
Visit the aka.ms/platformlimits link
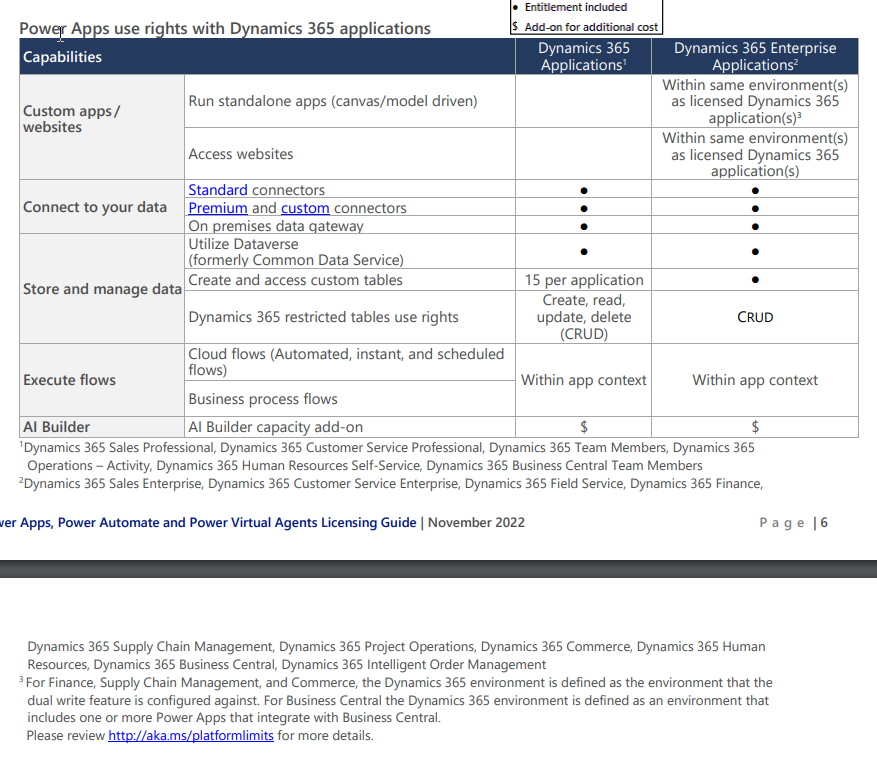[191, 736]
